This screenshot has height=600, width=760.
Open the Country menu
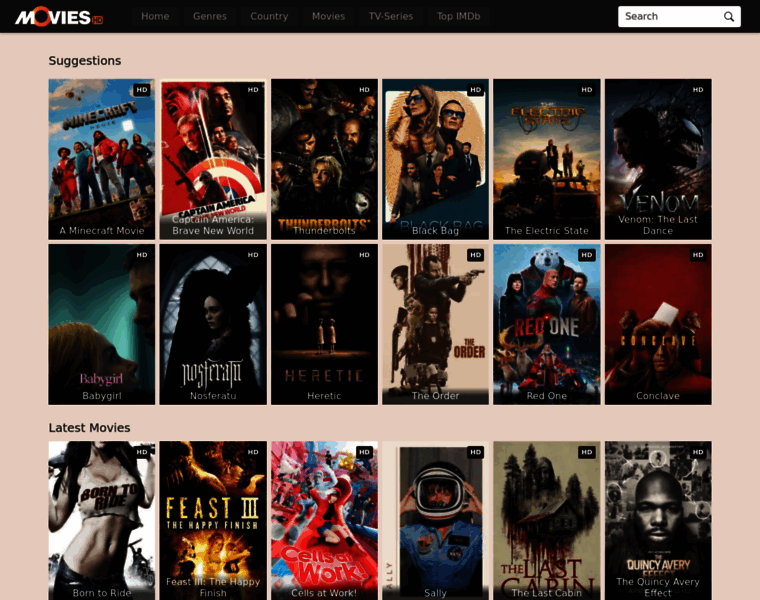click(x=269, y=16)
